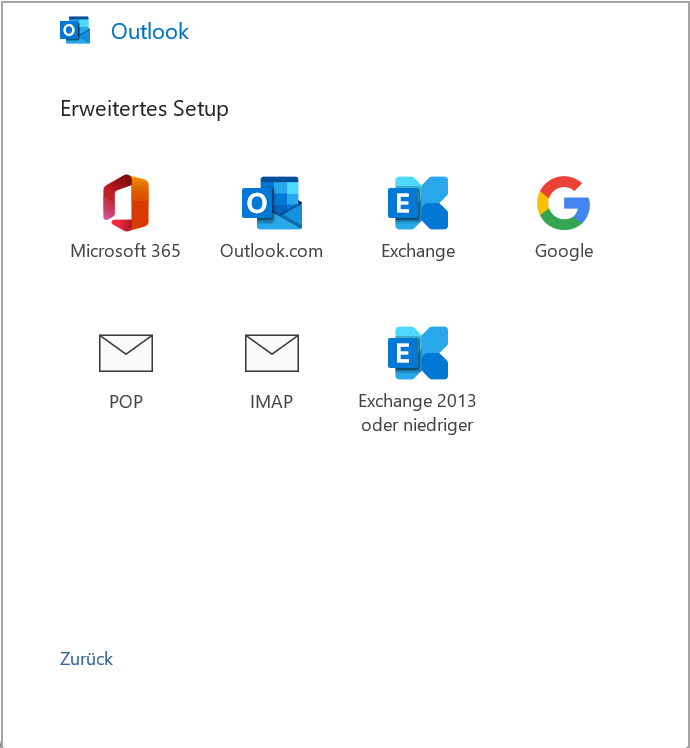Viewport: 690px width, 748px height.
Task: Select the Microsoft 365 account icon
Action: [125, 202]
